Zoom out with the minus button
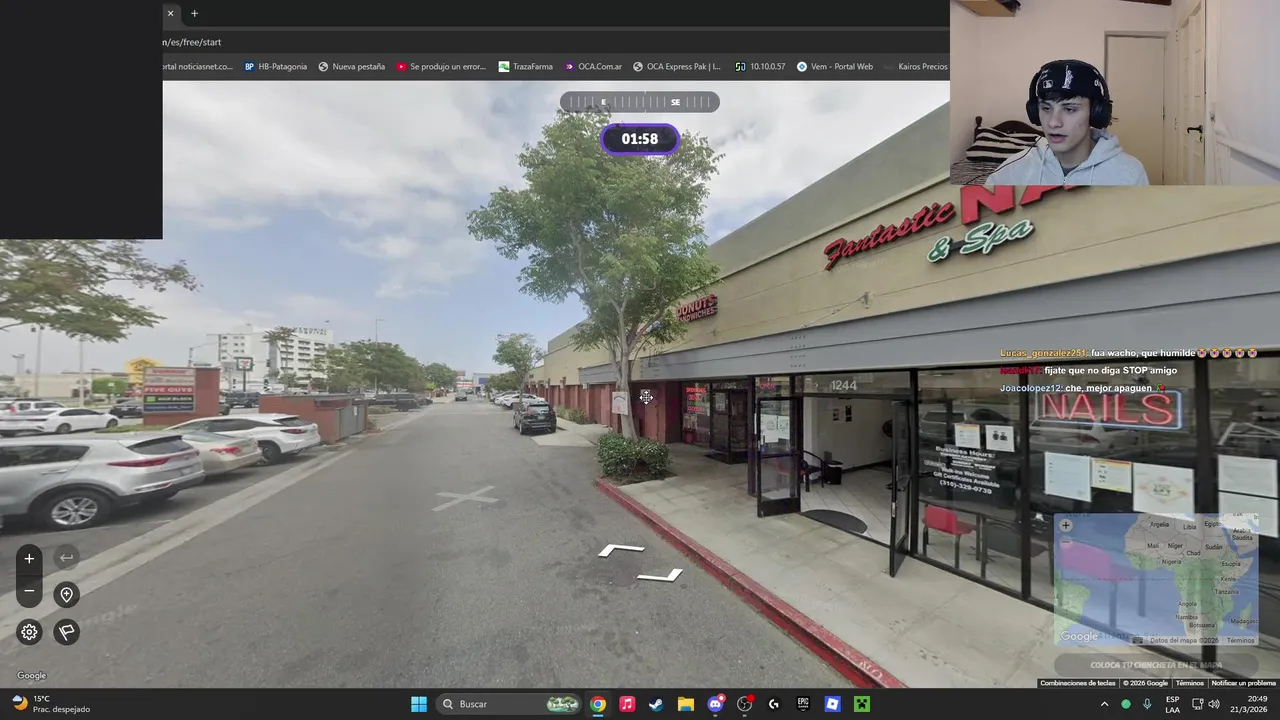Screen dimensions: 1280x720 tap(29, 591)
